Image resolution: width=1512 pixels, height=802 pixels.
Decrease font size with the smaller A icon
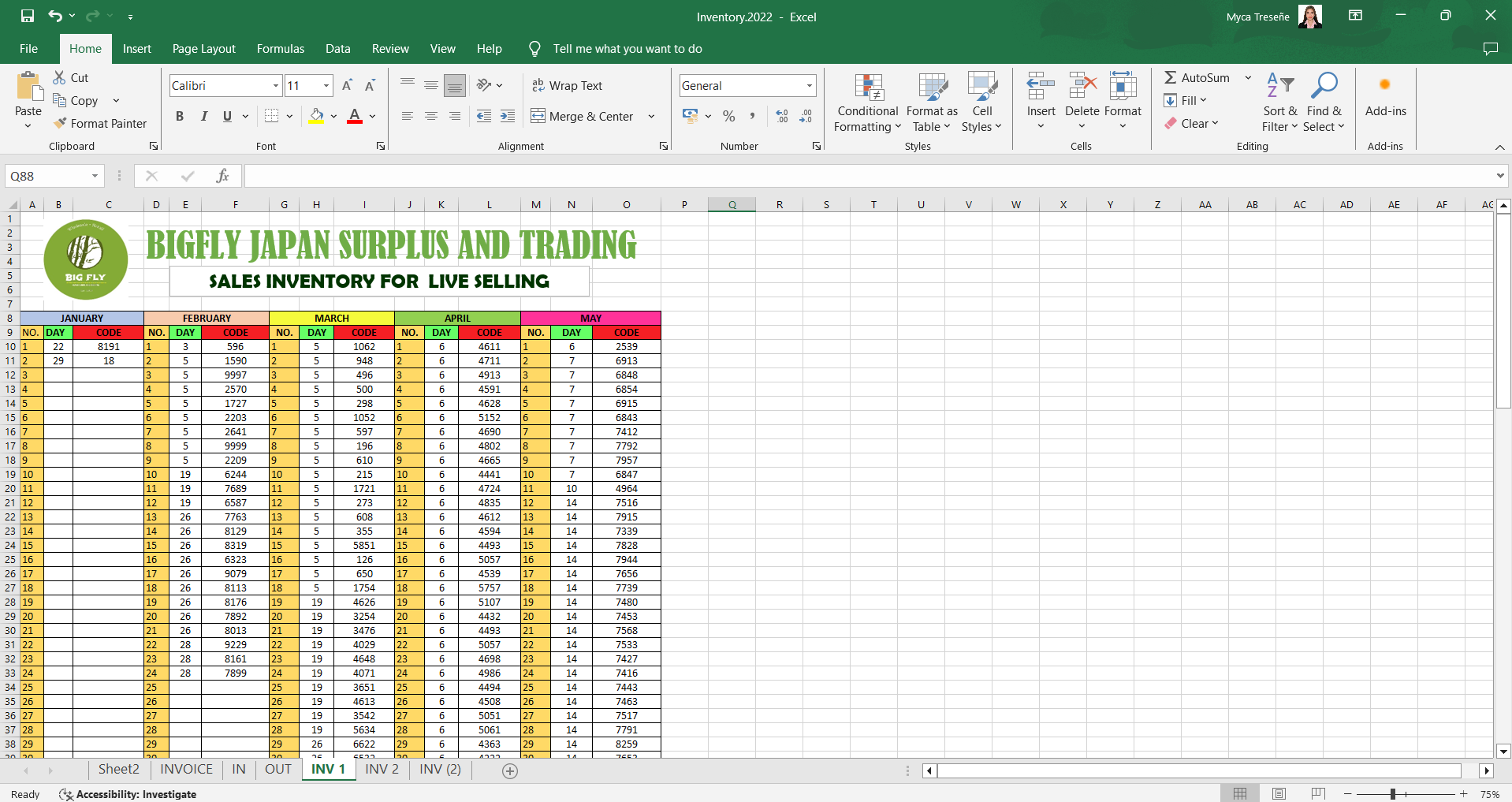pos(370,85)
